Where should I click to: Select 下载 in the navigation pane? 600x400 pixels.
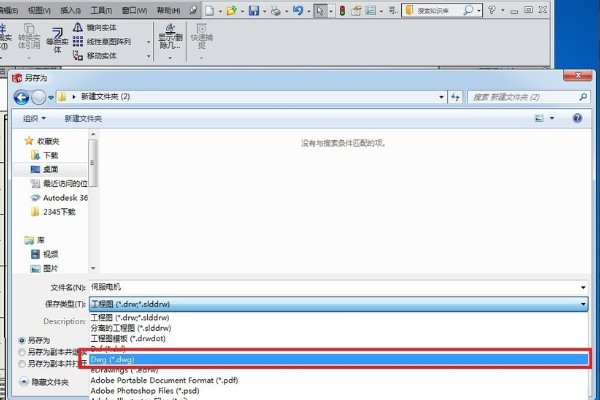(45, 155)
